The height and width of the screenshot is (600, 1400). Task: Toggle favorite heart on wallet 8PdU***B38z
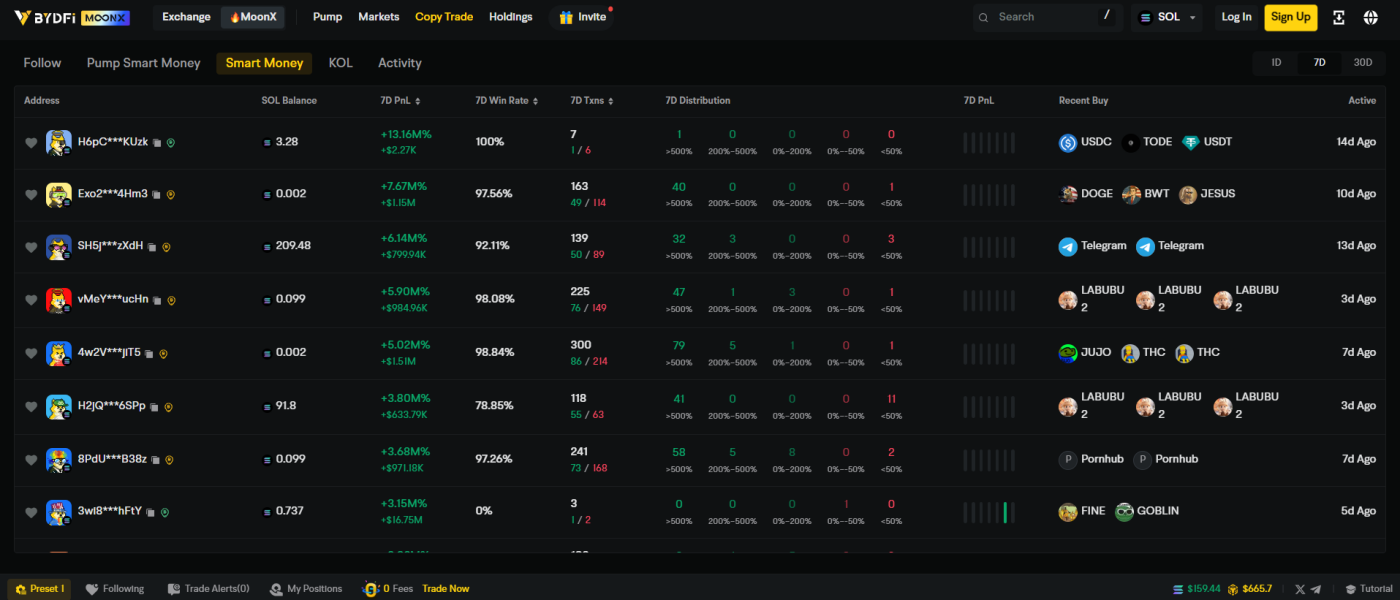point(31,460)
